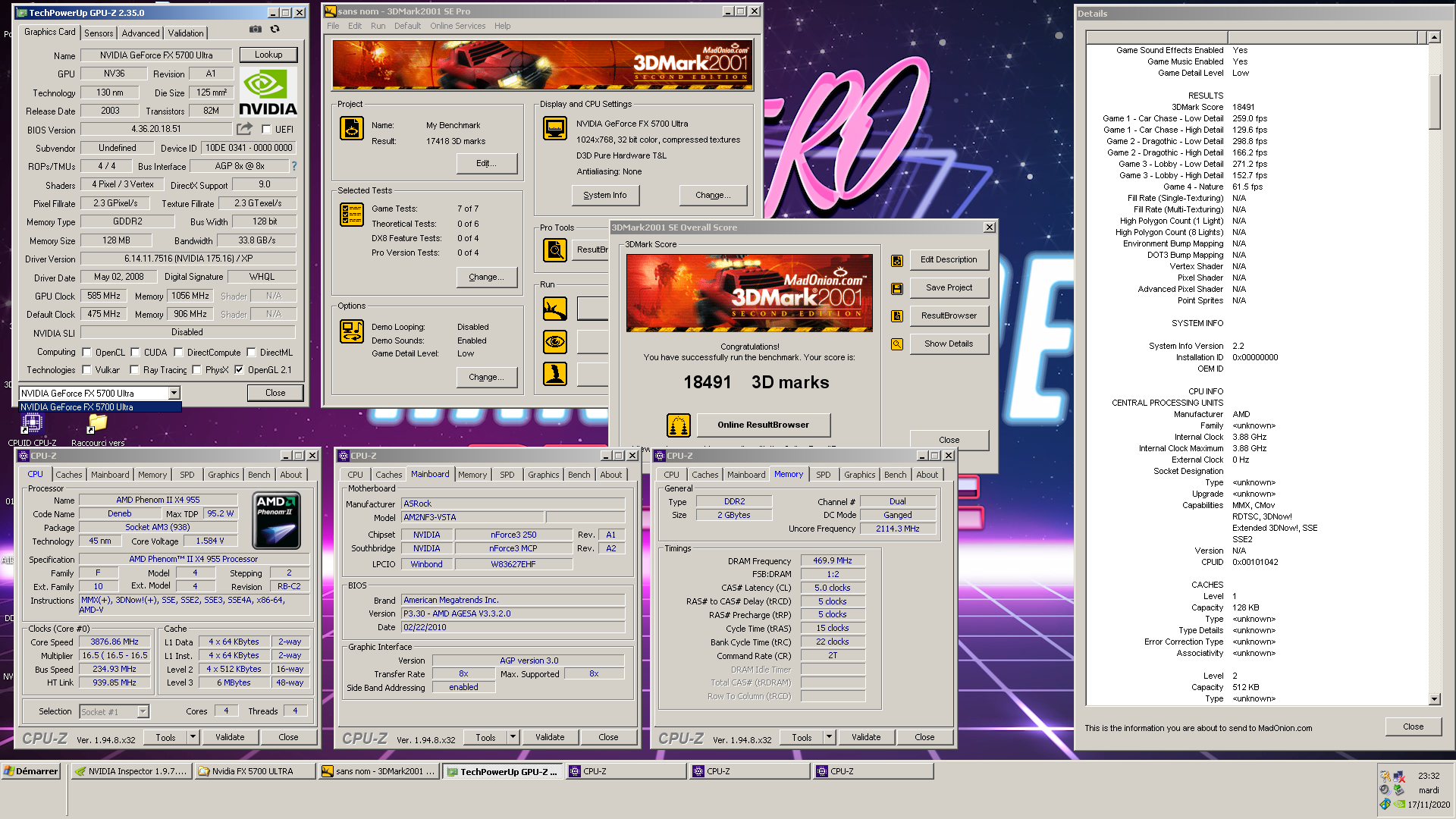Click the Save Project floppy icon

897,288
